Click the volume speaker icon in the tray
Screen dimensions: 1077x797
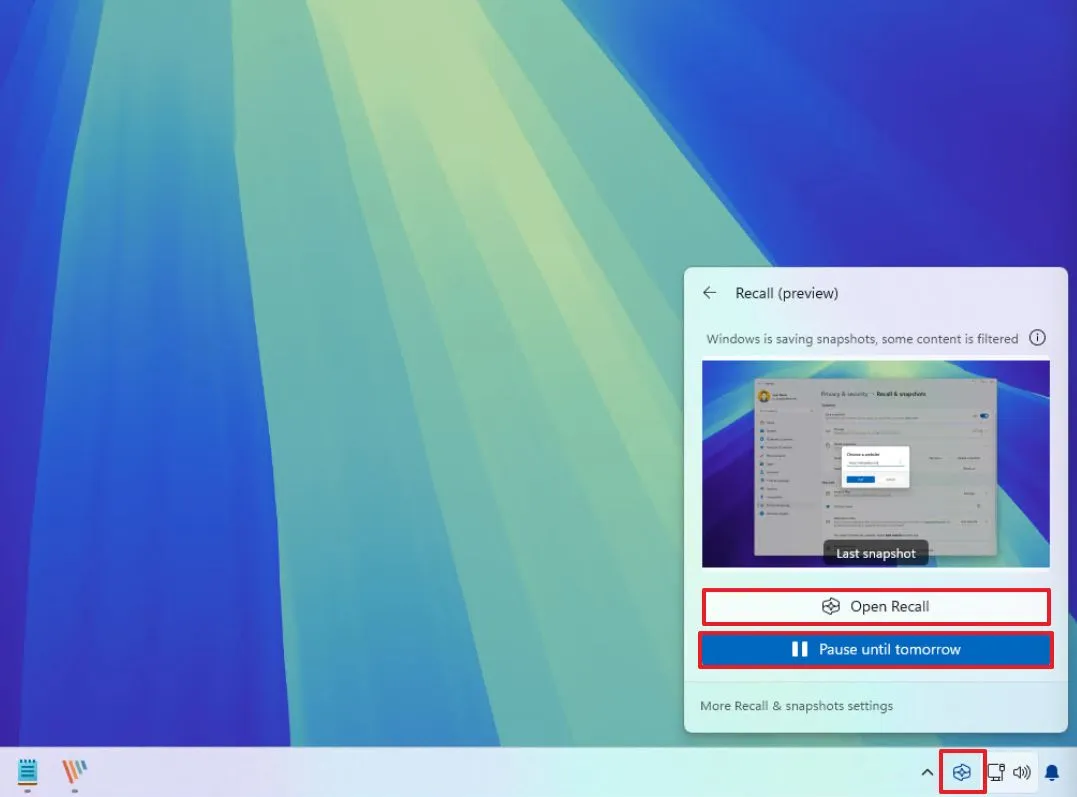click(x=1021, y=771)
